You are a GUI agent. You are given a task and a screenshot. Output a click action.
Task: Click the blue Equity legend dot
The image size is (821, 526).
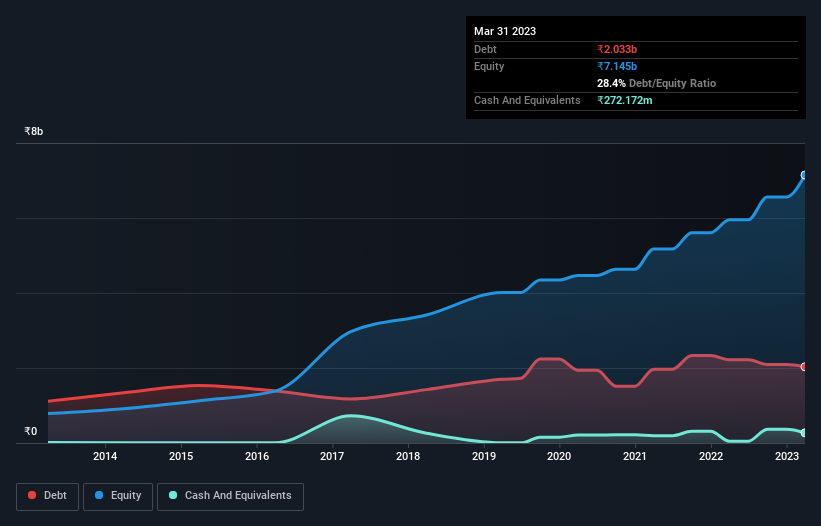[99, 495]
